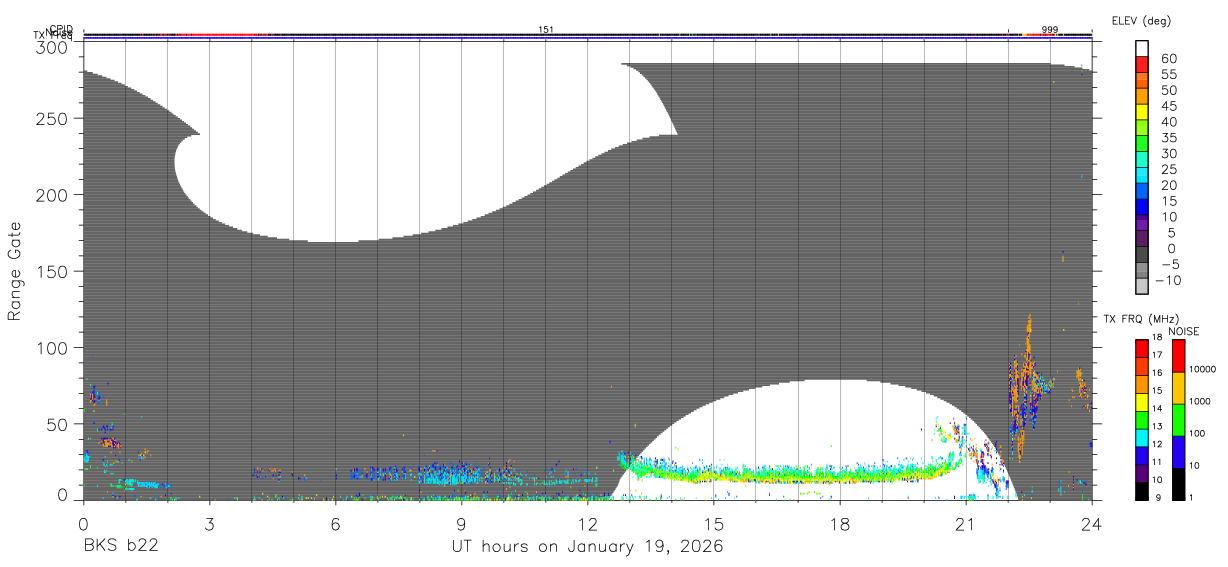Click the green segment of the NOISE colorbar
1228x567 pixels.
(x=1178, y=420)
